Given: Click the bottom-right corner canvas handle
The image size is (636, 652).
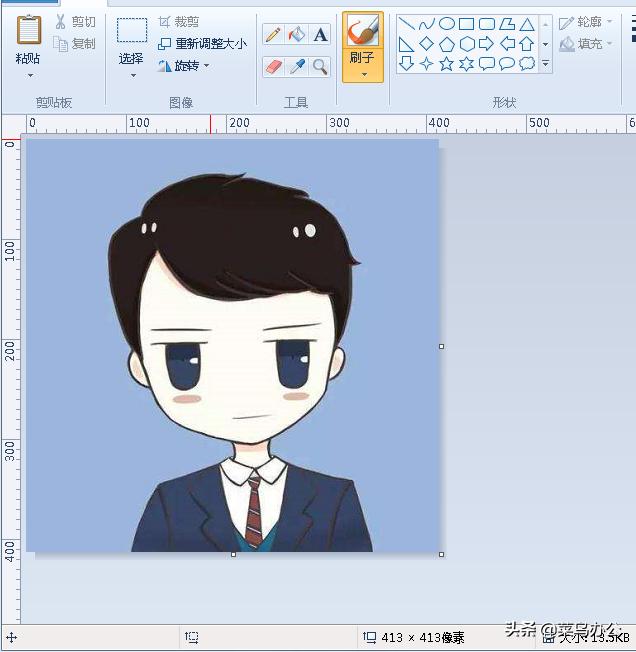Looking at the screenshot, I should 441,554.
